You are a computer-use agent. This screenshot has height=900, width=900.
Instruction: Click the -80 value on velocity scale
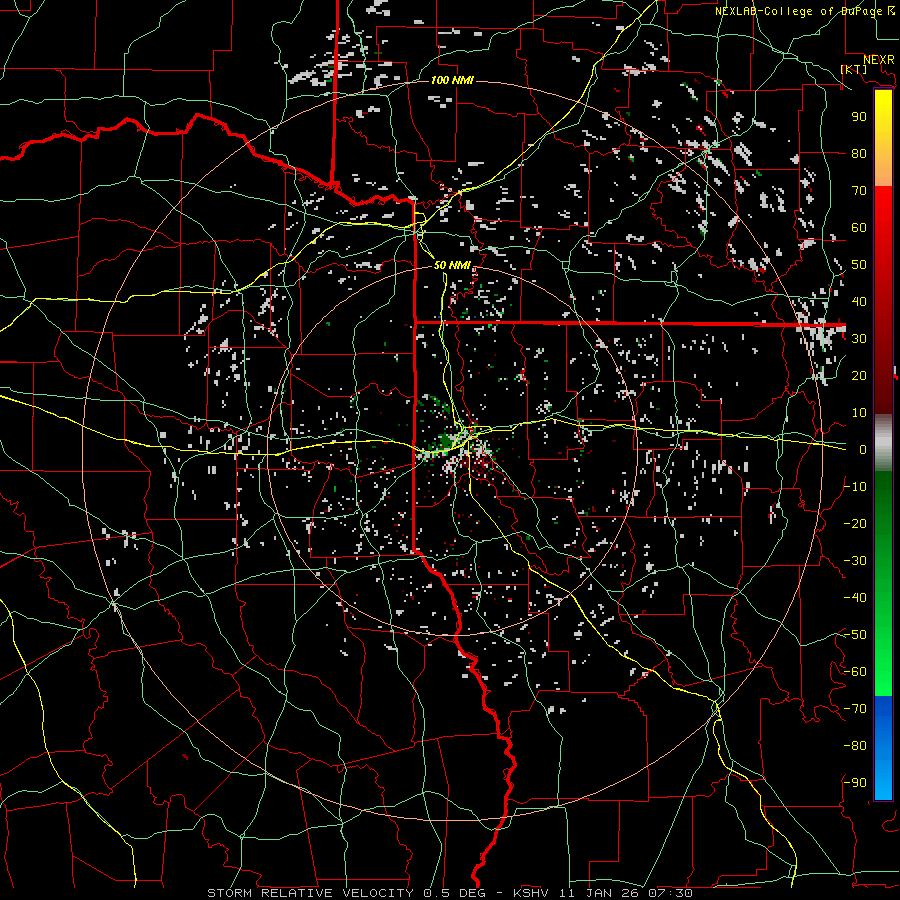tap(855, 746)
